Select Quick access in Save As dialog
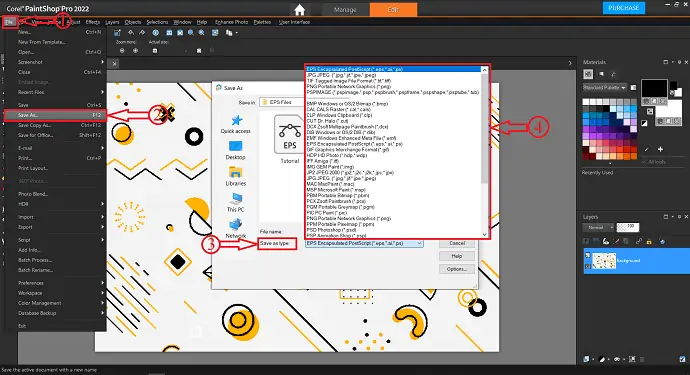This screenshot has width=690, height=375. pyautogui.click(x=235, y=124)
